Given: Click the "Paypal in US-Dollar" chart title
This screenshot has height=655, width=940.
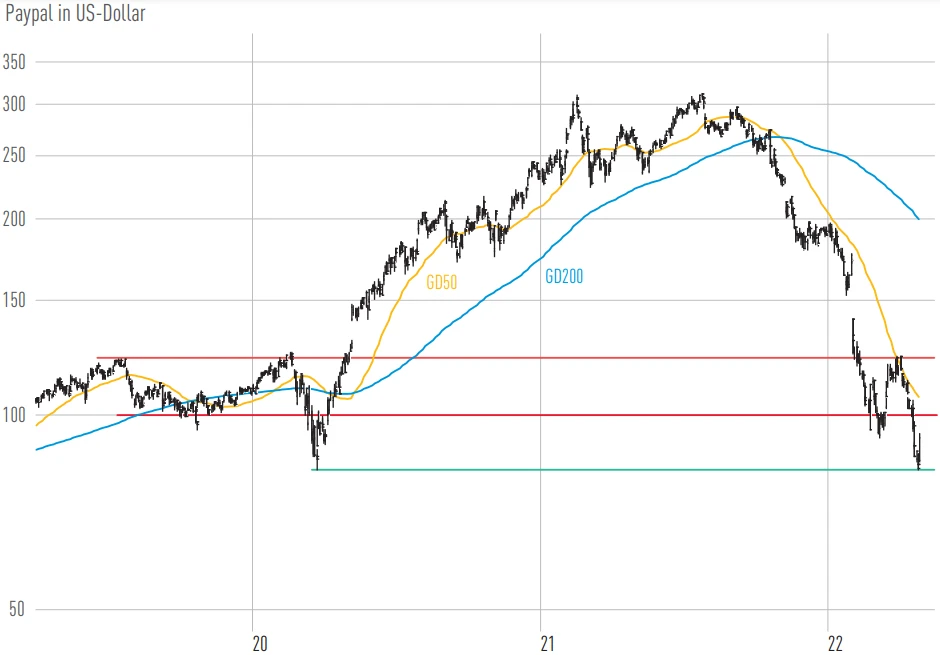Looking at the screenshot, I should coord(76,14).
